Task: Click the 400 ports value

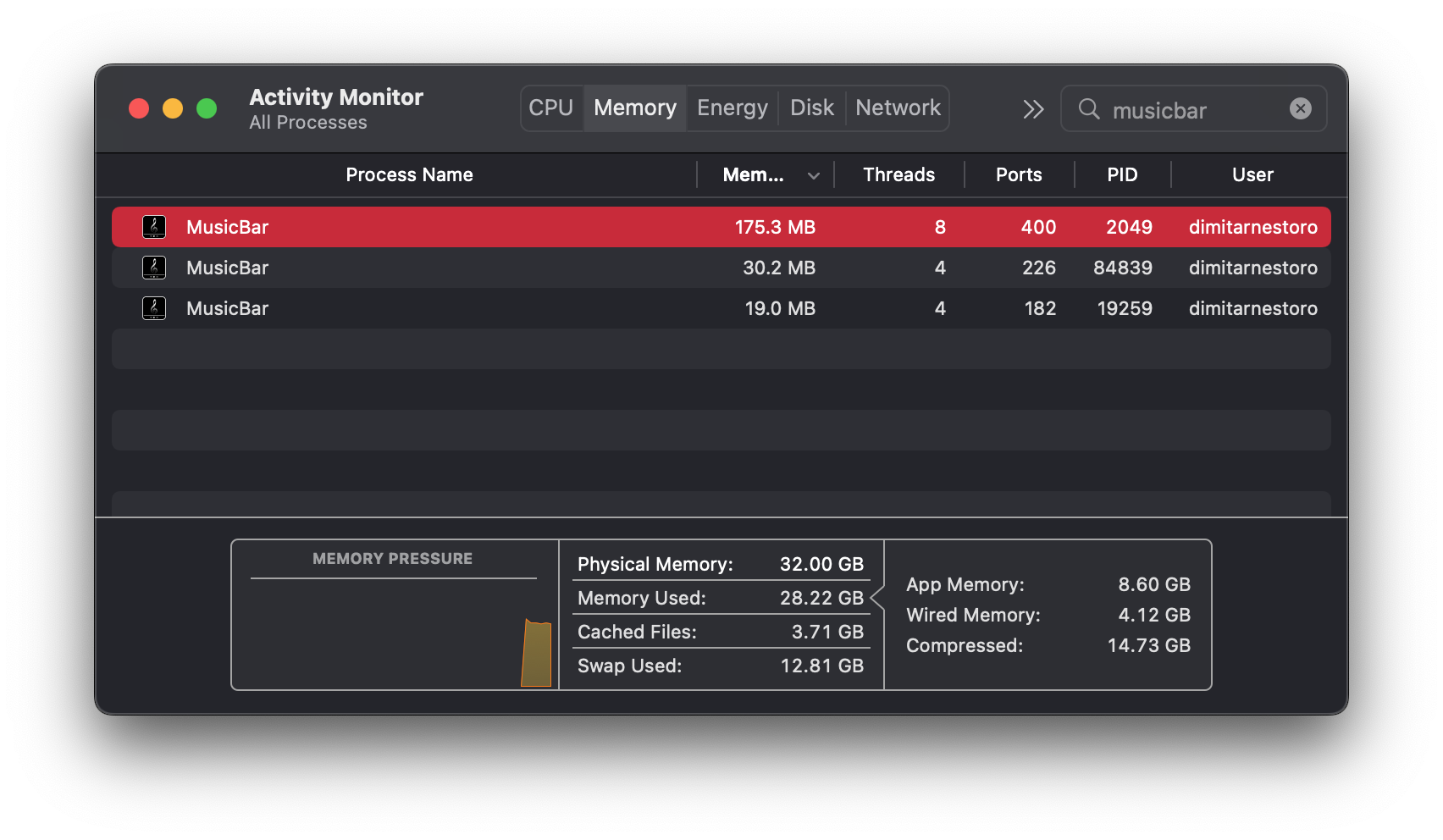Action: 1038,227
